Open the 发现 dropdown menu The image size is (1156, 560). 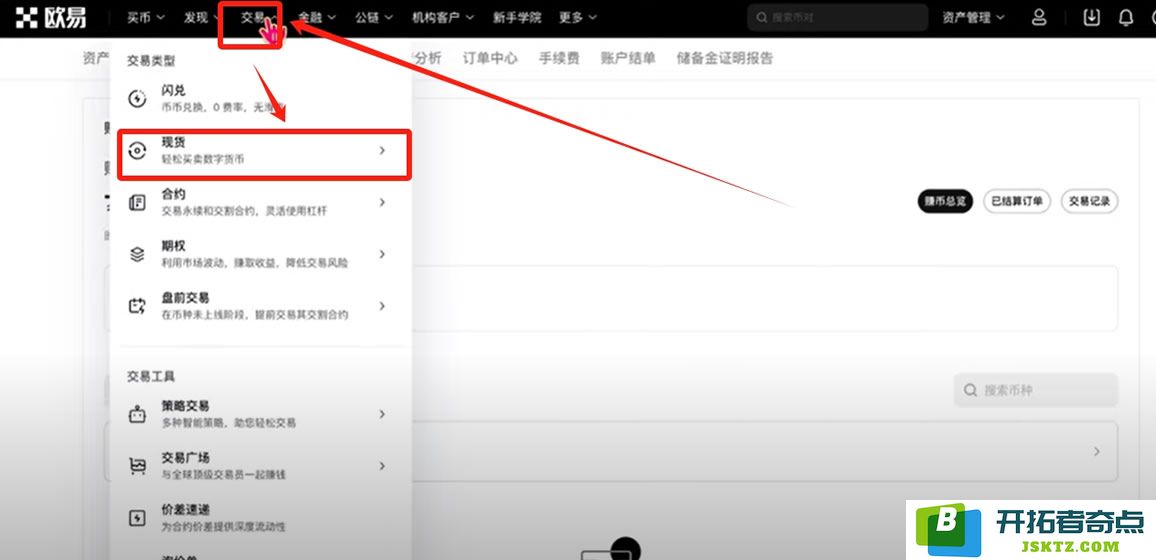202,18
